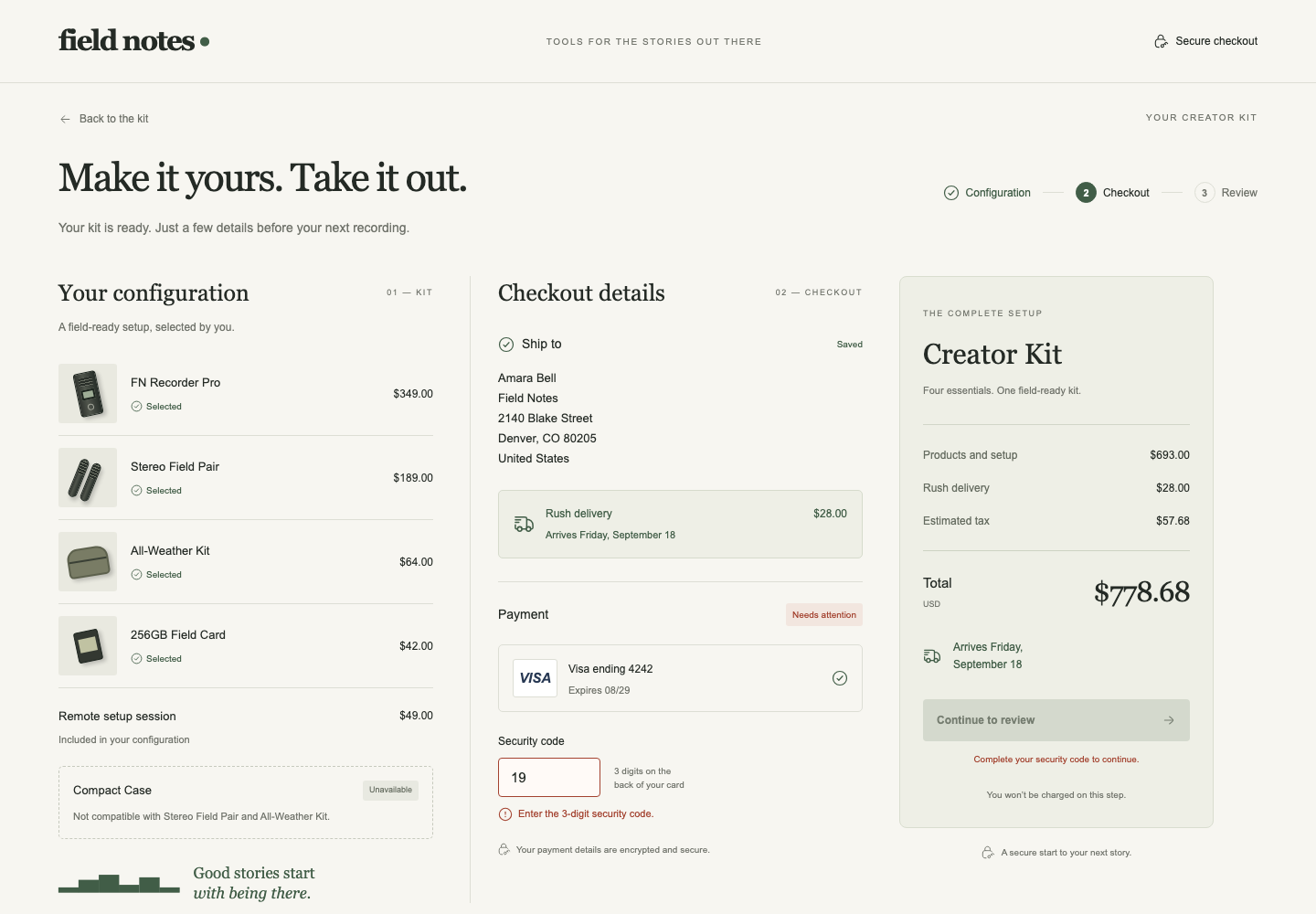The width and height of the screenshot is (1316, 914).
Task: Click the Needs attention badge
Action: [x=824, y=615]
